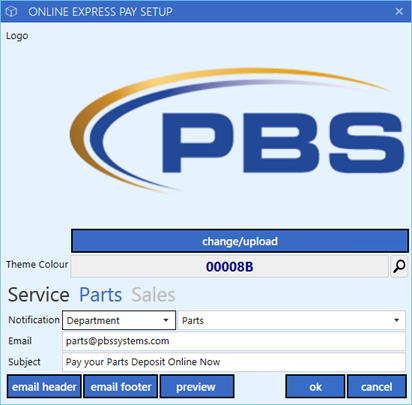Click the Online Express Pay Setup title bar
This screenshot has width=412, height=405.
[206, 12]
